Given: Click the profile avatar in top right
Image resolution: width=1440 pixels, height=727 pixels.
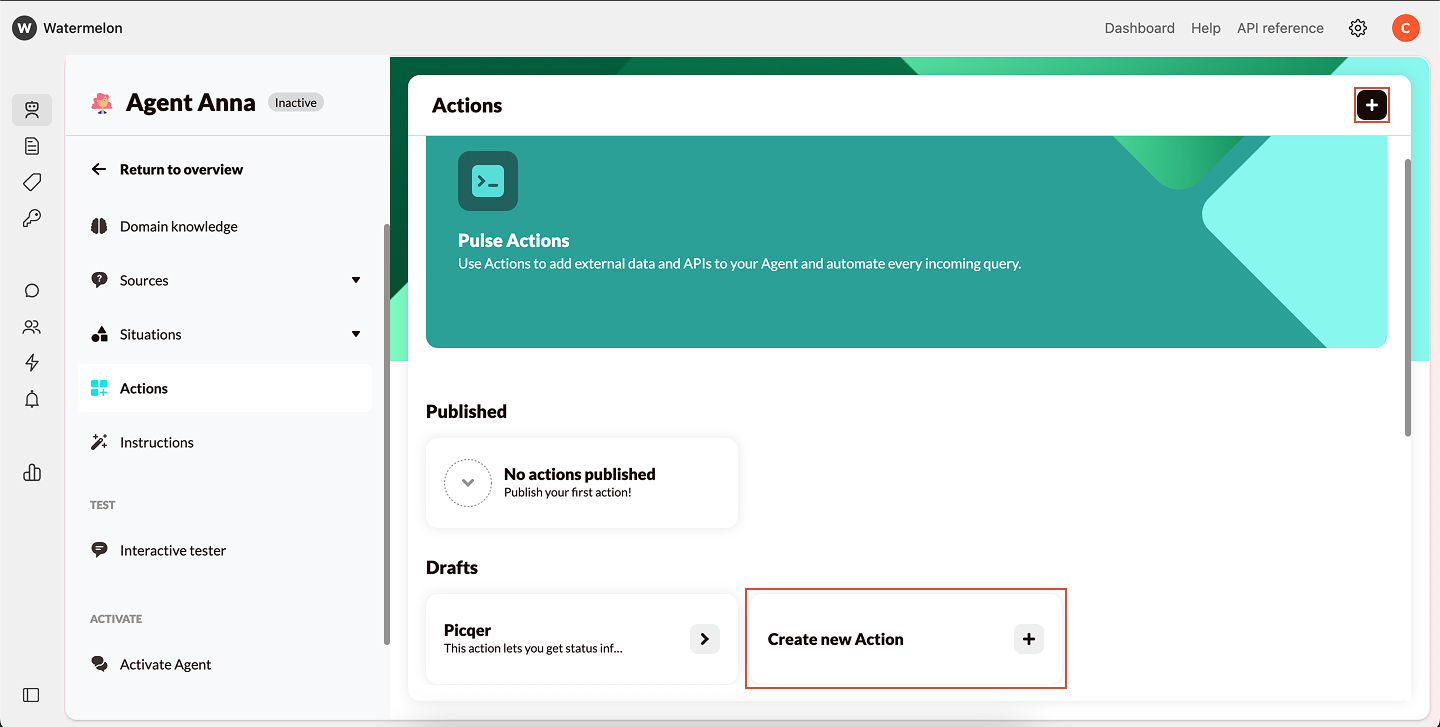Looking at the screenshot, I should coord(1406,28).
